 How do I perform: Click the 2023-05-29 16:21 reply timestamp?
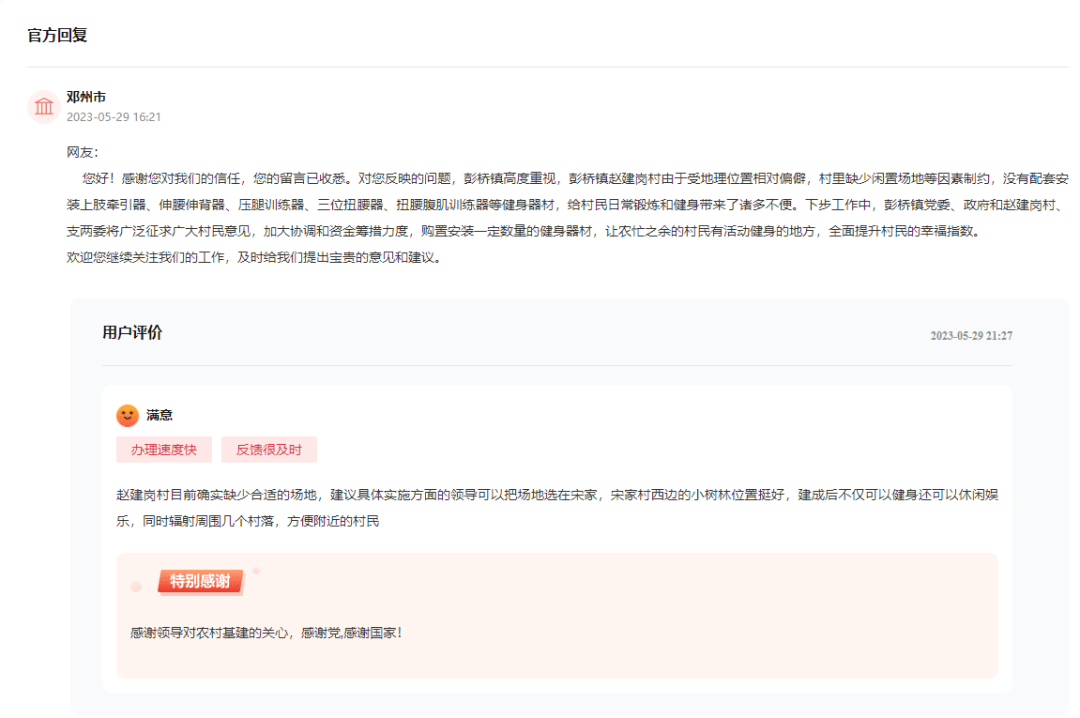[114, 117]
